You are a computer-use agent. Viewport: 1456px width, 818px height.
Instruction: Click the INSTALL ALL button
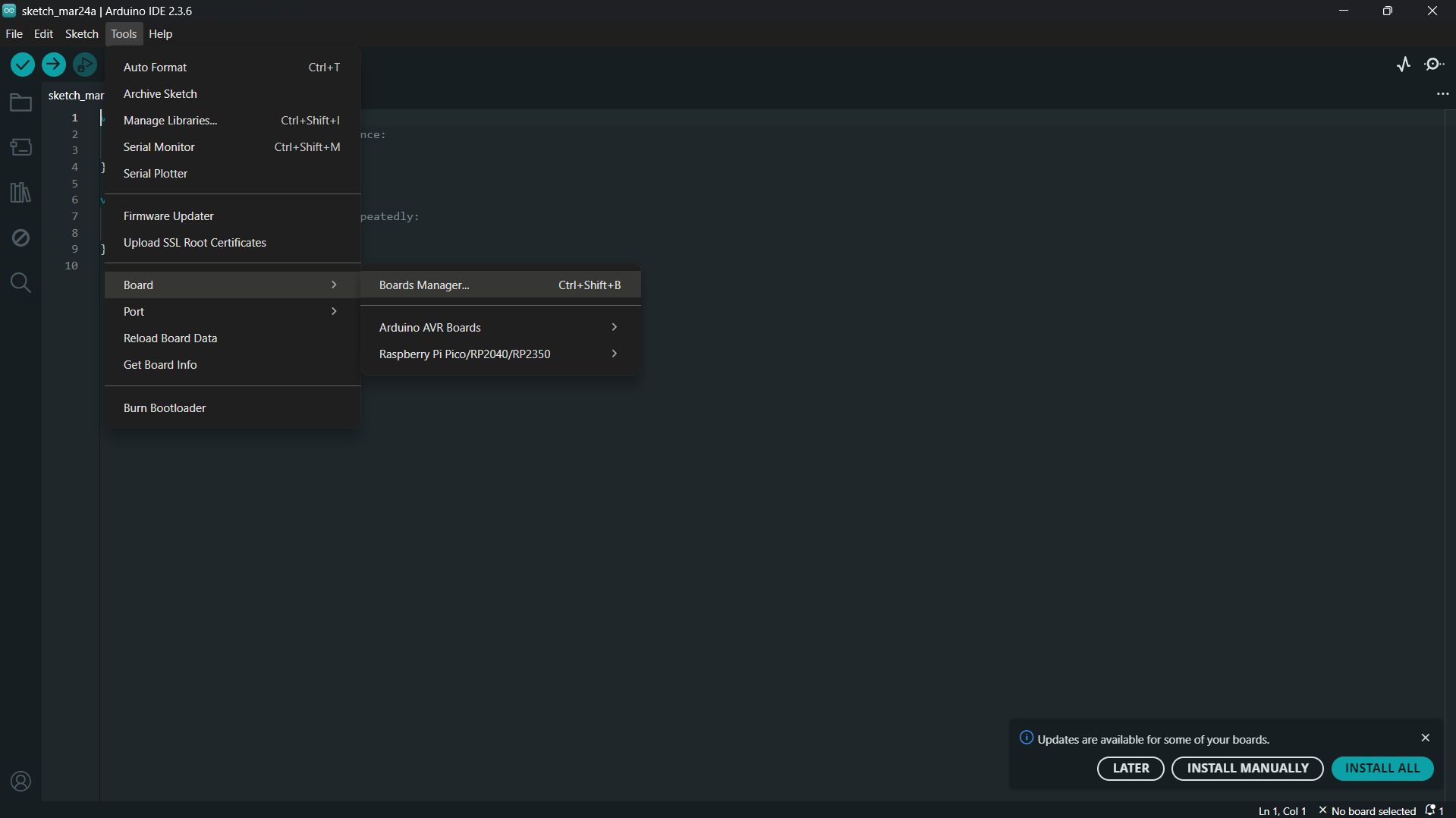[x=1382, y=769]
